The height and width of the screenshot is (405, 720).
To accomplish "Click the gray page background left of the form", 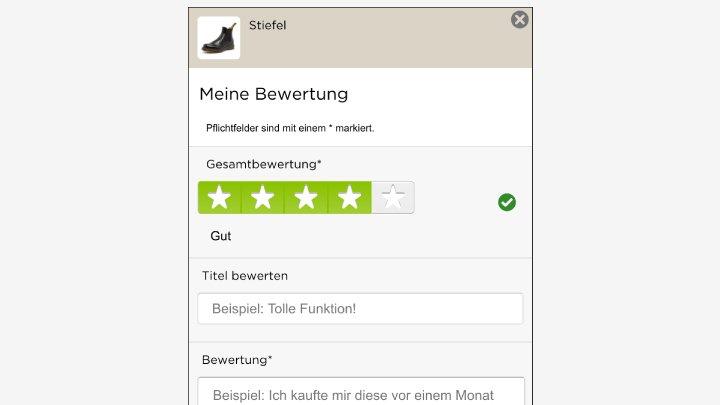I will coord(90,200).
